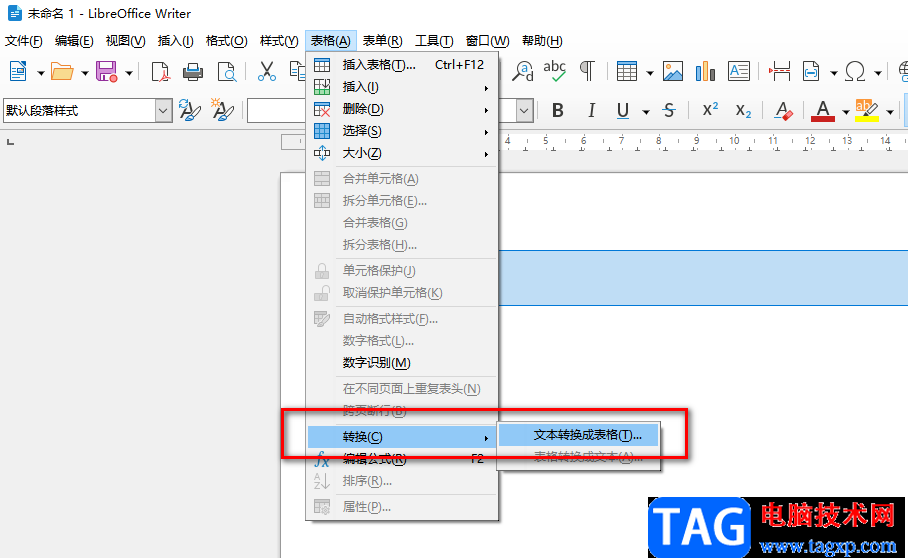Click 转换(C) menu entry
The width and height of the screenshot is (908, 558).
tap(402, 437)
